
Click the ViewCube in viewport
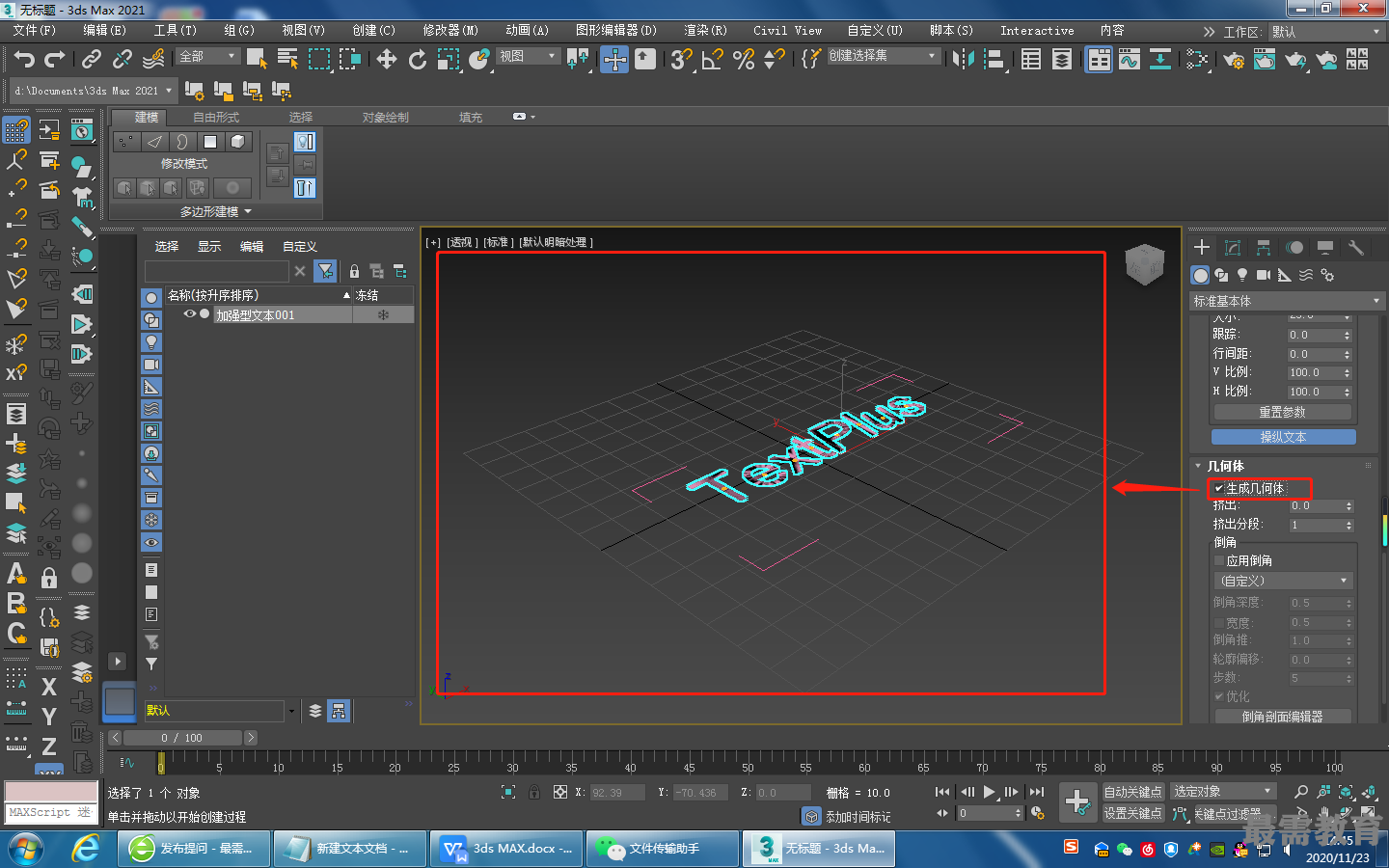[1145, 263]
